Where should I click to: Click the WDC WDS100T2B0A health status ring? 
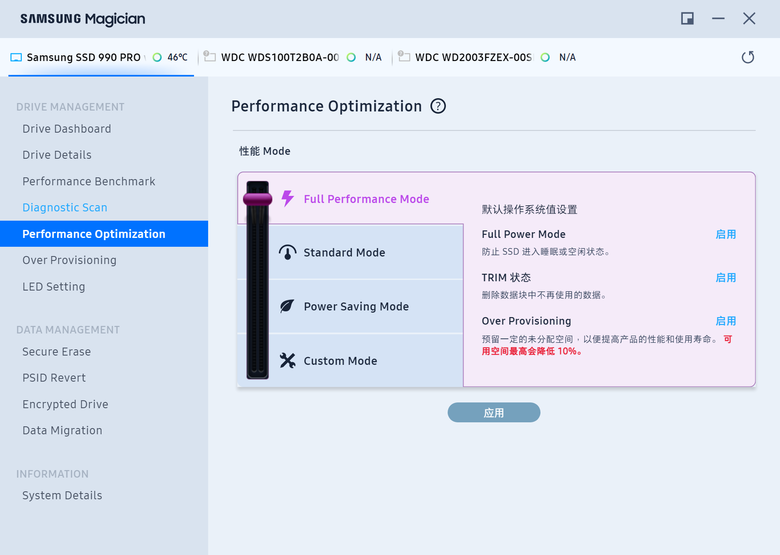pyautogui.click(x=351, y=57)
